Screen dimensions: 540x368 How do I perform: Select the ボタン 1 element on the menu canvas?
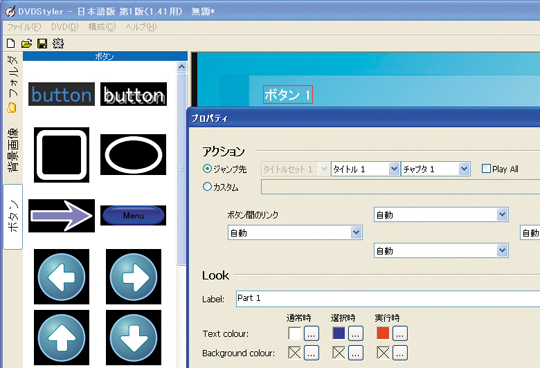click(x=288, y=94)
